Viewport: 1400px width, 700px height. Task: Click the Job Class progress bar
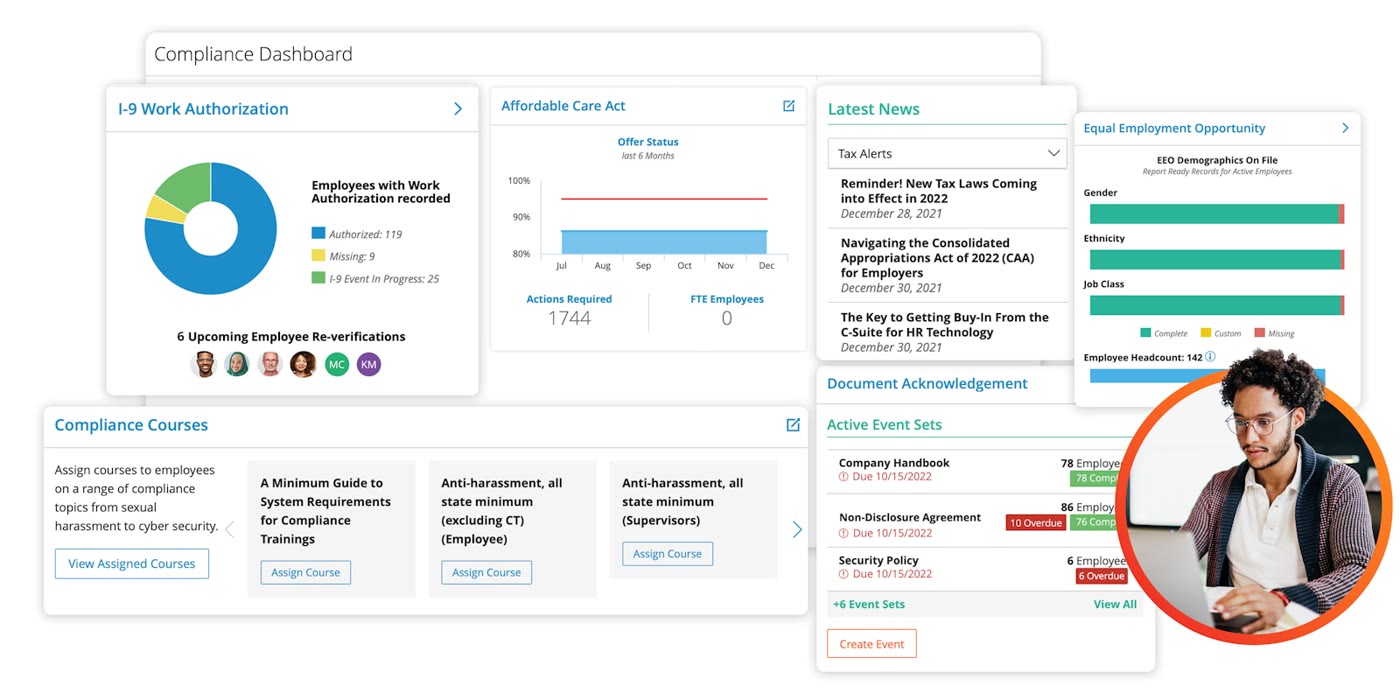[1217, 305]
